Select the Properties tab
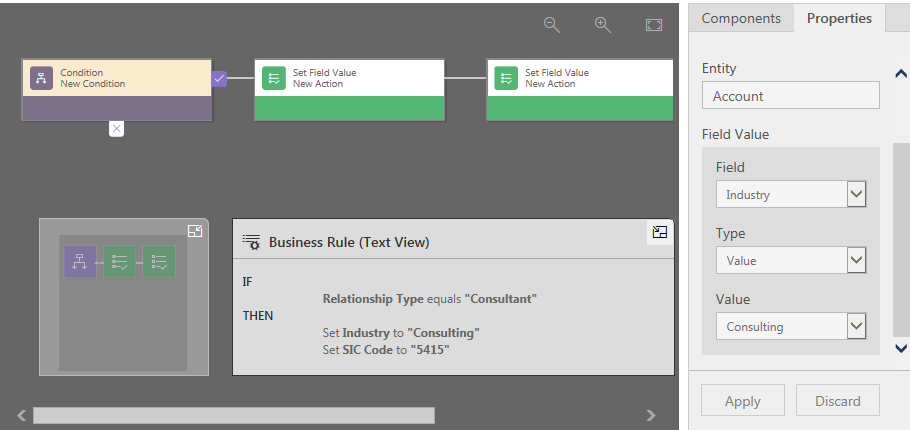 click(x=839, y=18)
